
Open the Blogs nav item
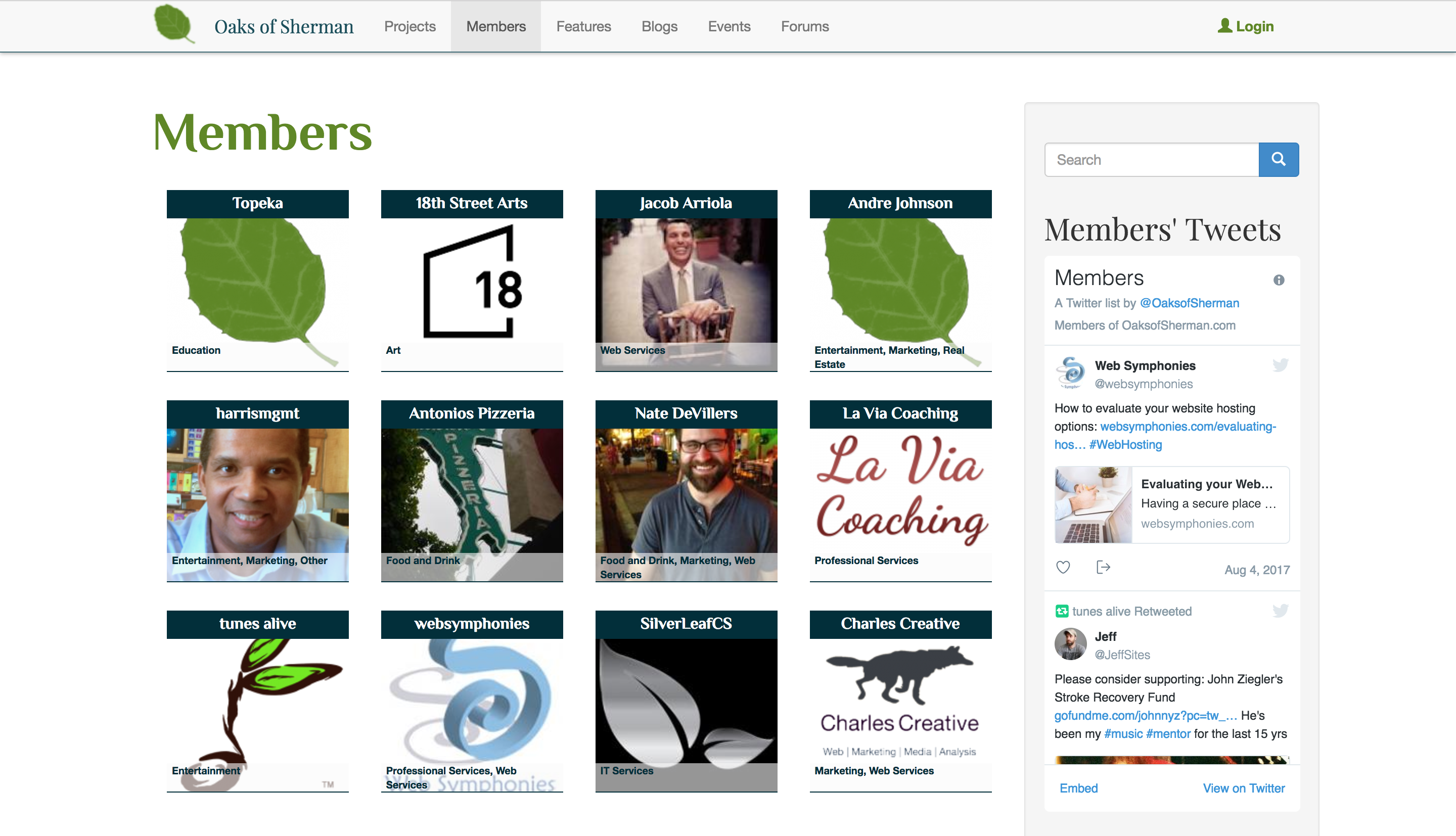[x=659, y=26]
